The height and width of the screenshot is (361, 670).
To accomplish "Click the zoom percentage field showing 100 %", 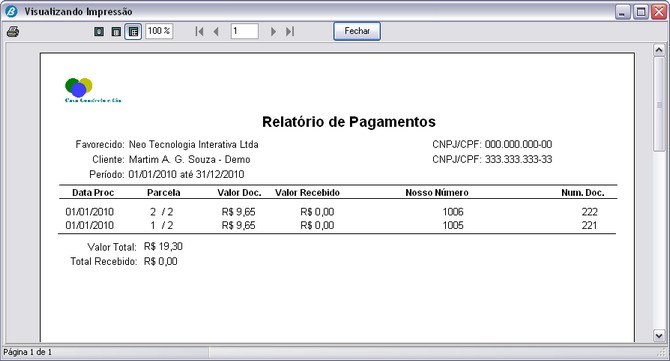I will (159, 31).
